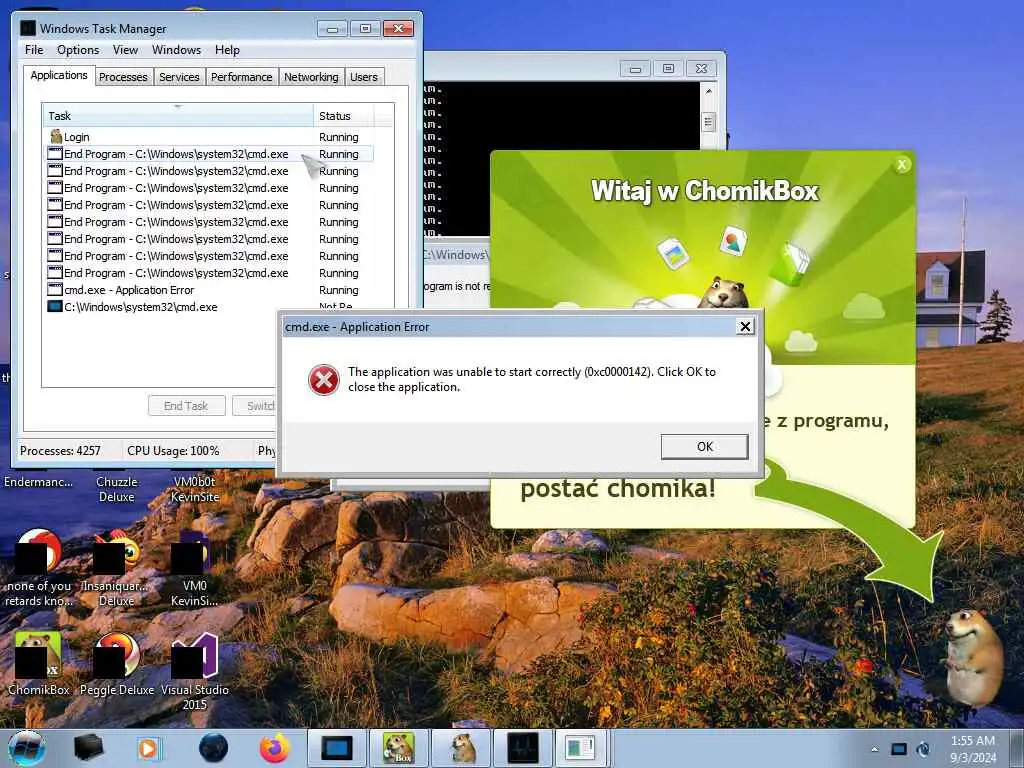This screenshot has width=1024, height=768.
Task: Sort by the Task column header
Action: pos(178,116)
